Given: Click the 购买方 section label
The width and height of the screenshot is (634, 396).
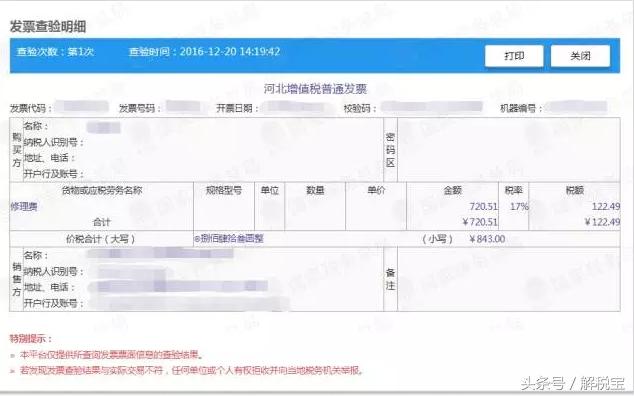Looking at the screenshot, I should [17, 150].
